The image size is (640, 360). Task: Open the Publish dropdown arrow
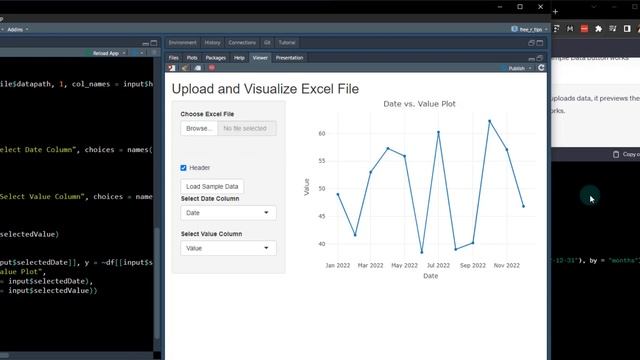(530, 68)
